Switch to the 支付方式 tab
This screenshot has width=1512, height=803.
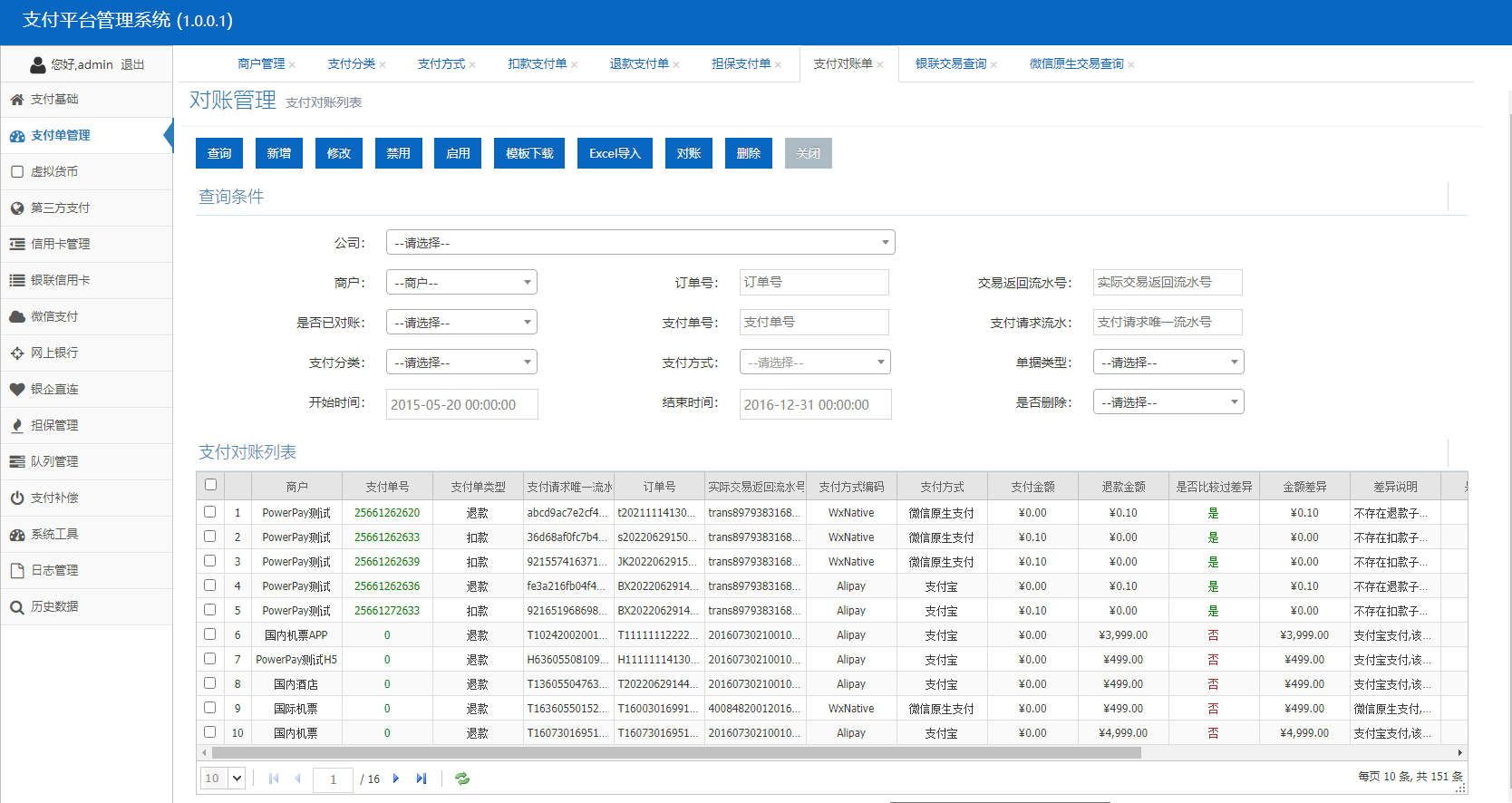(x=441, y=64)
